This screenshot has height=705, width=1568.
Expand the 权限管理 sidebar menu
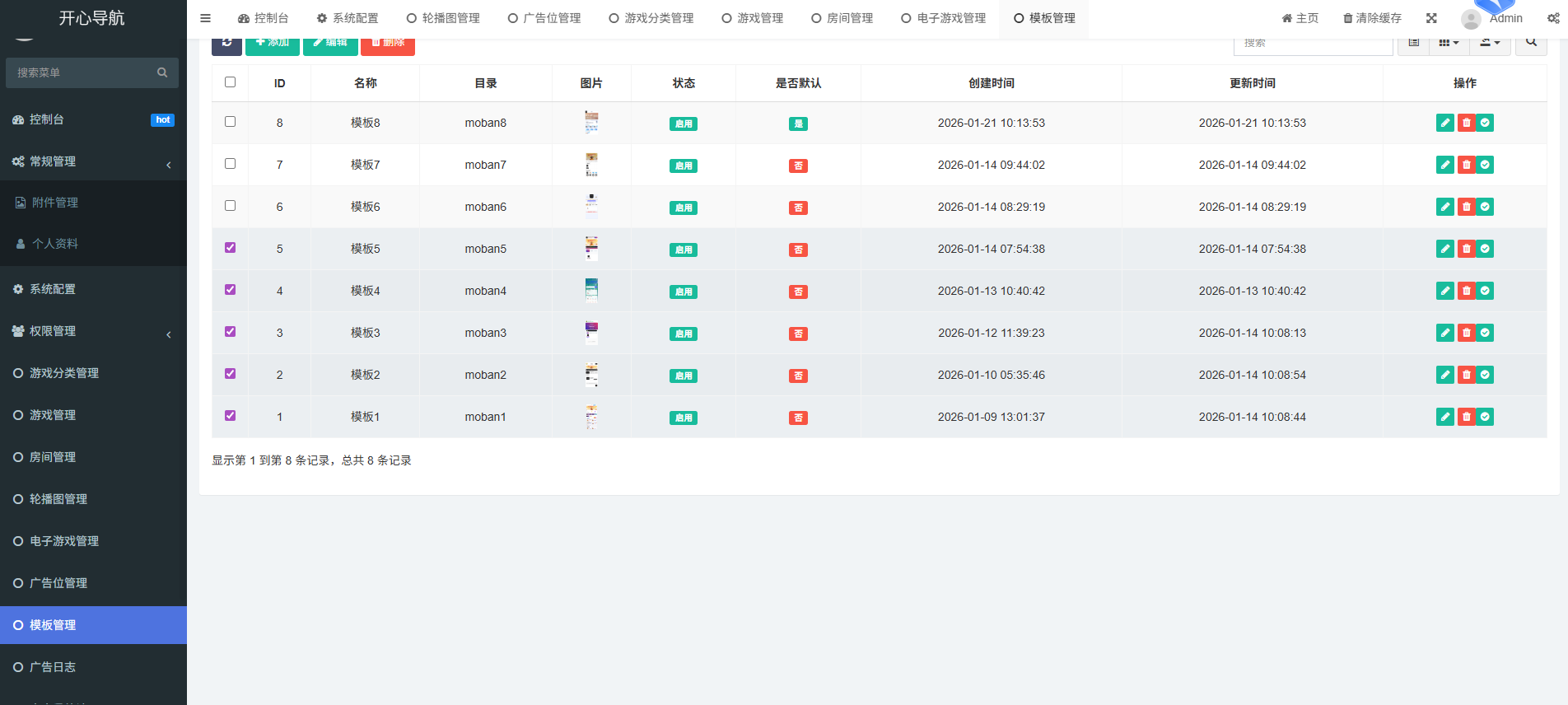coord(93,331)
